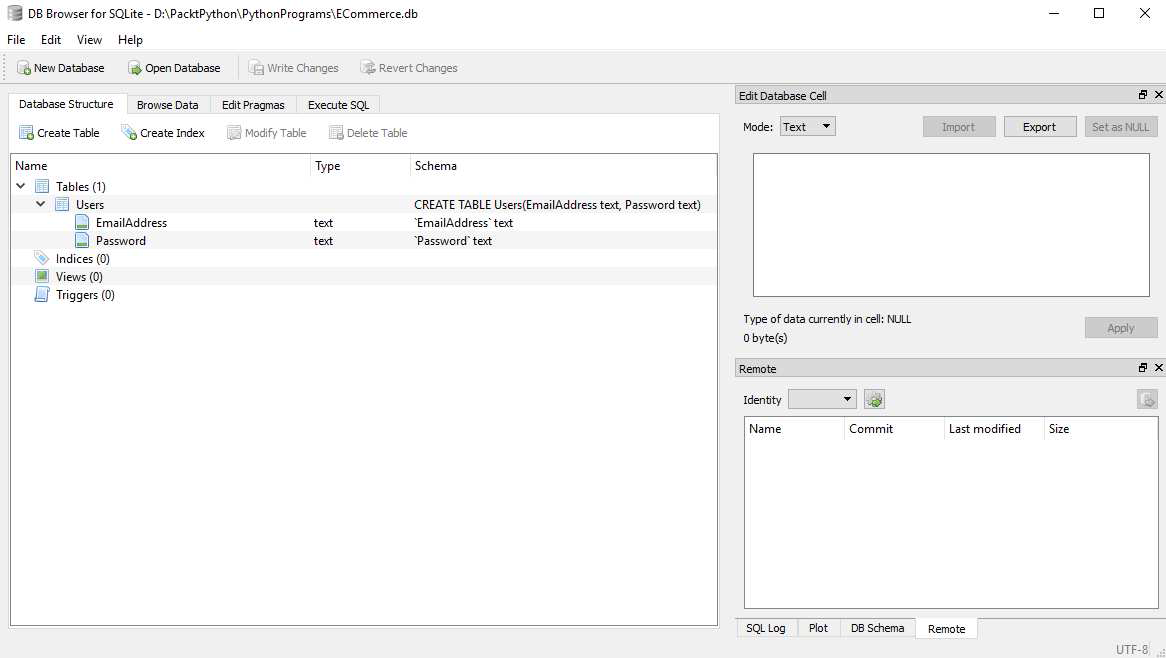Open the Identity dropdown
1166x658 pixels.
(822, 399)
